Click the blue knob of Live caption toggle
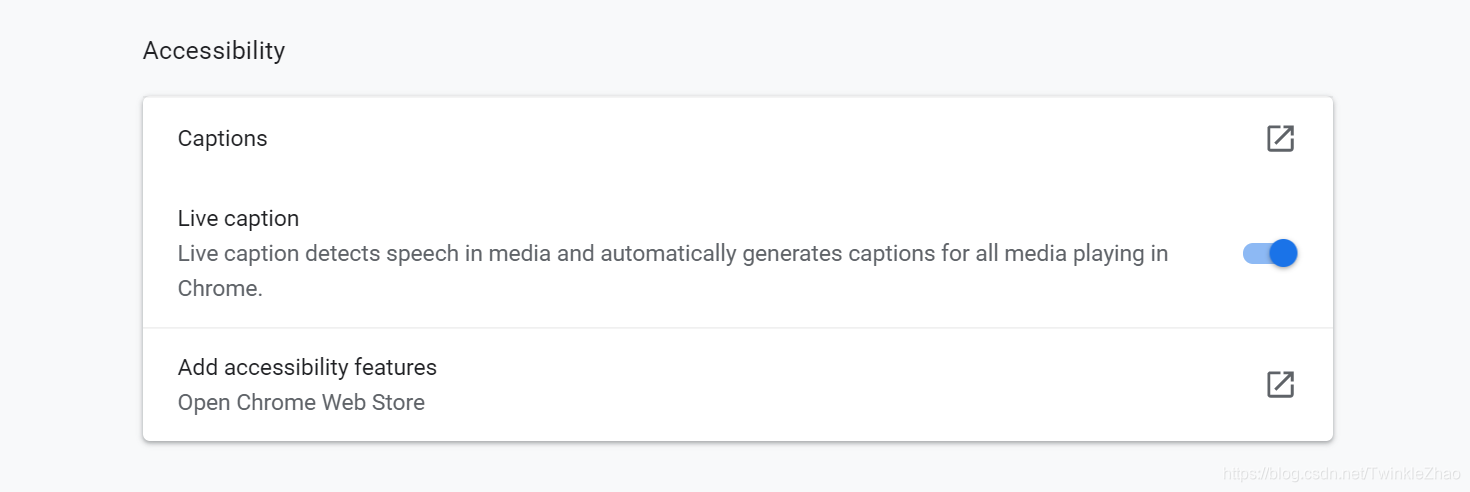 pos(1282,254)
